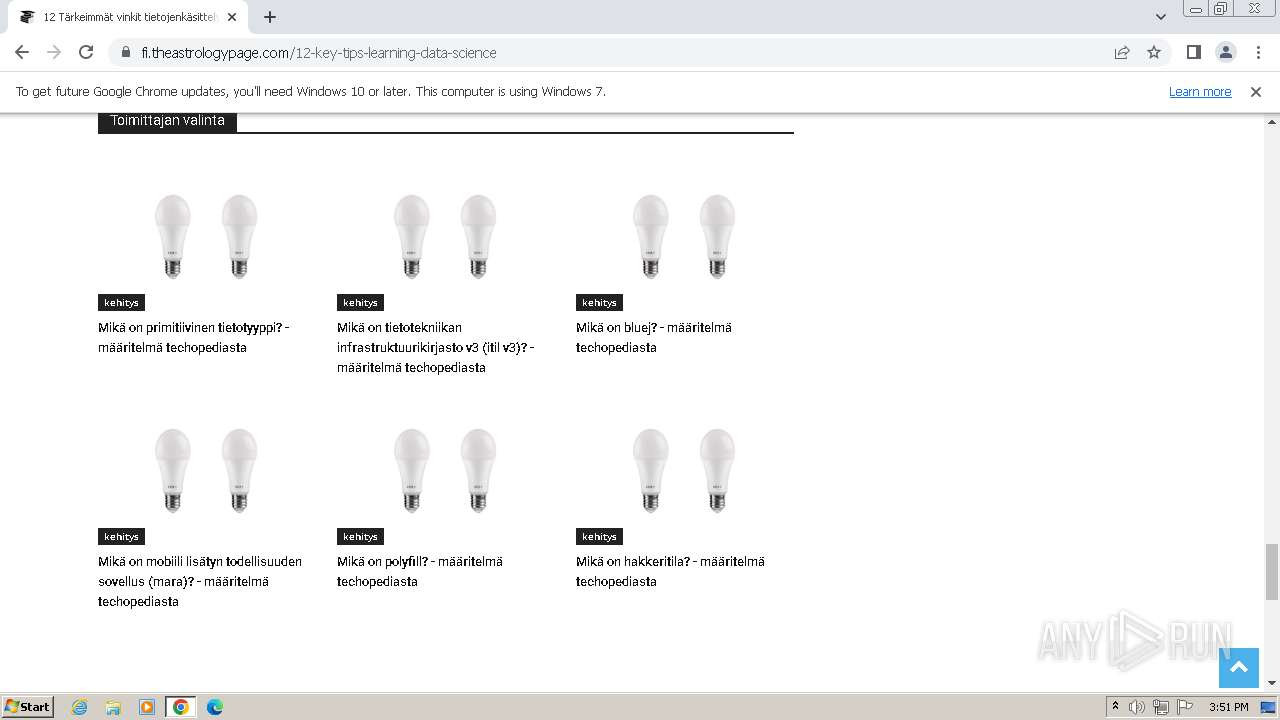Expand the tab search dropdown arrow
Viewport: 1280px width, 720px height.
(x=1160, y=17)
